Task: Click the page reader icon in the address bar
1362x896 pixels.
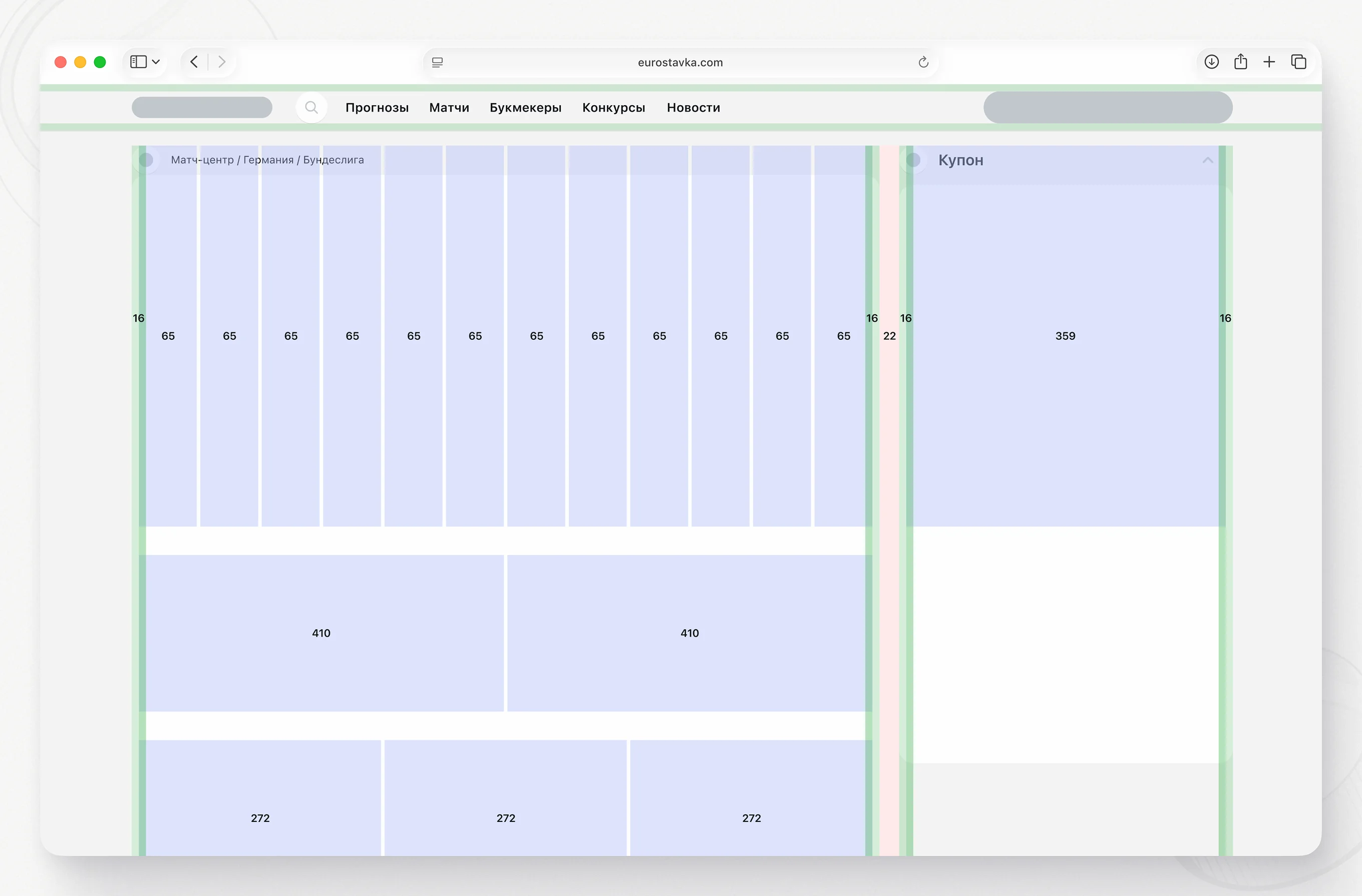Action: 437,63
